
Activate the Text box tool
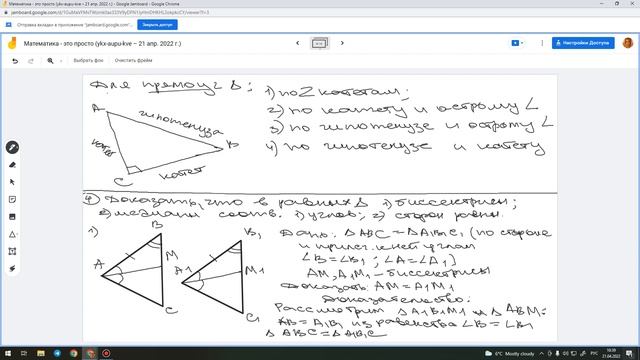(x=12, y=251)
